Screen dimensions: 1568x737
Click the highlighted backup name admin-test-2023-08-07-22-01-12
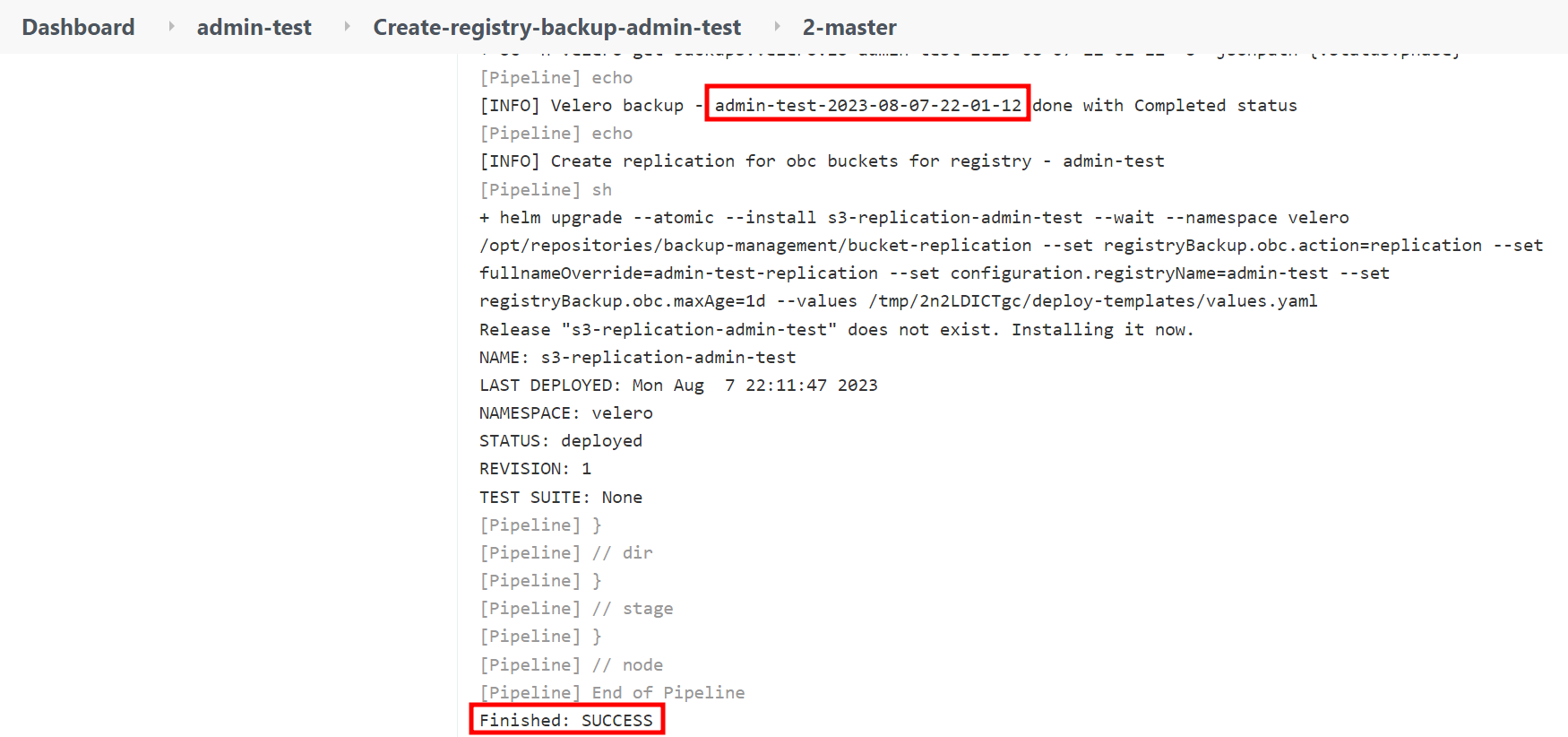click(867, 105)
